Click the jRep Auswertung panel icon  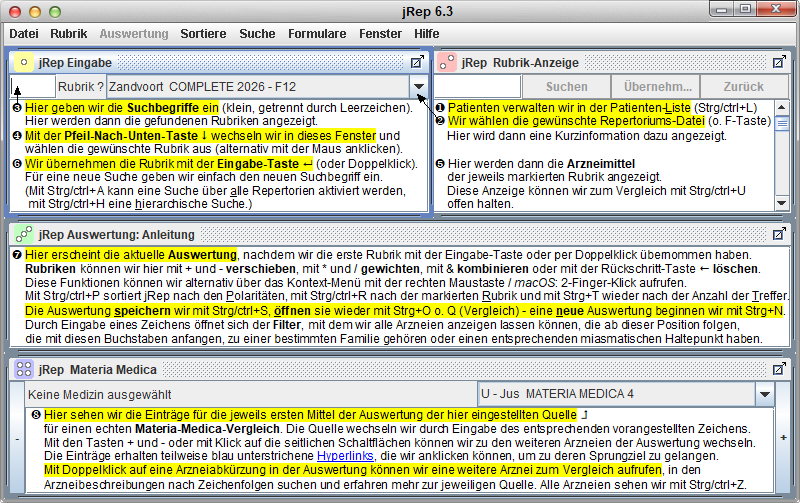(23, 234)
